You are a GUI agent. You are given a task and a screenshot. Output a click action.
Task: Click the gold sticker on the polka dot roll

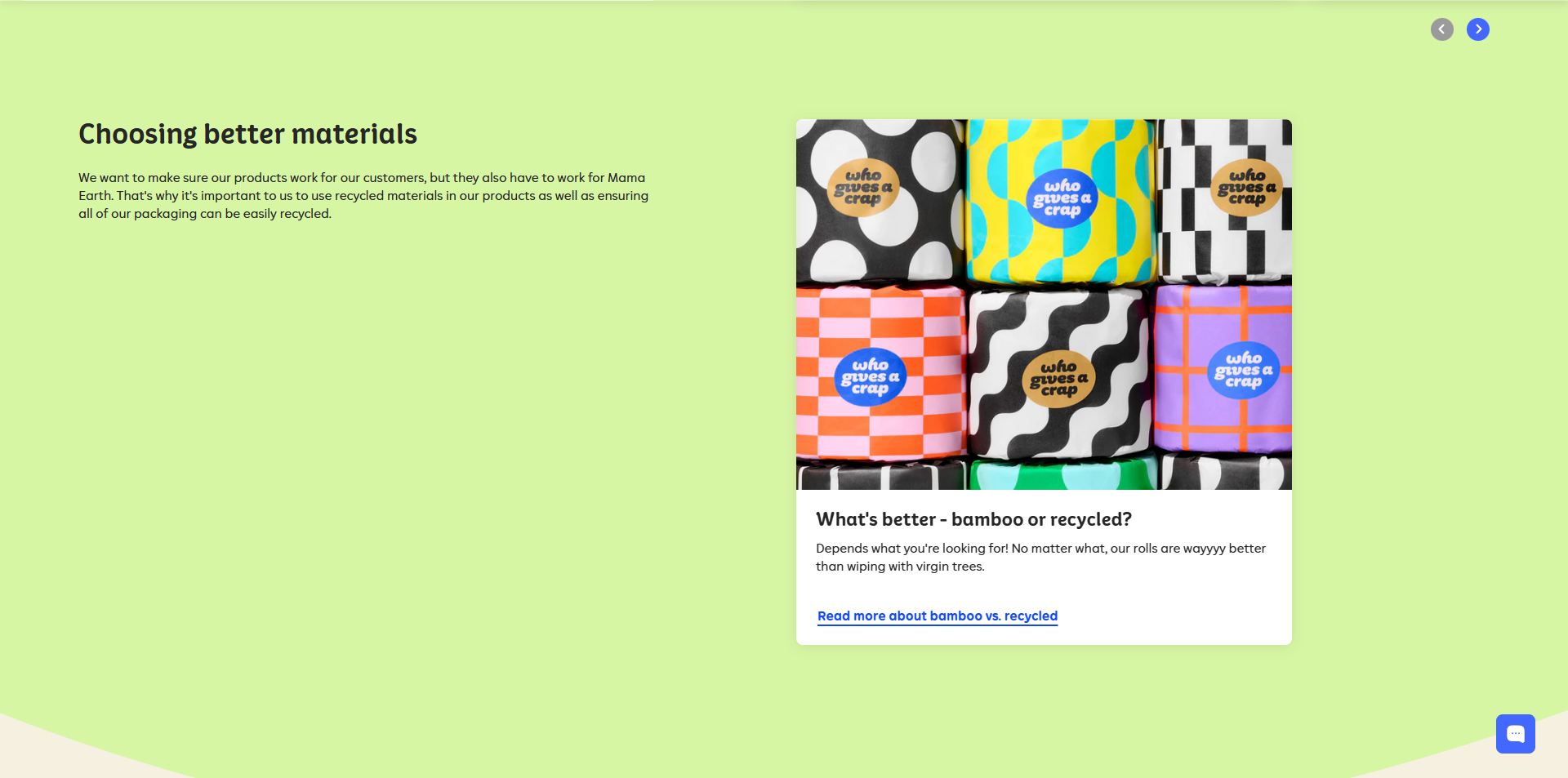coord(863,188)
